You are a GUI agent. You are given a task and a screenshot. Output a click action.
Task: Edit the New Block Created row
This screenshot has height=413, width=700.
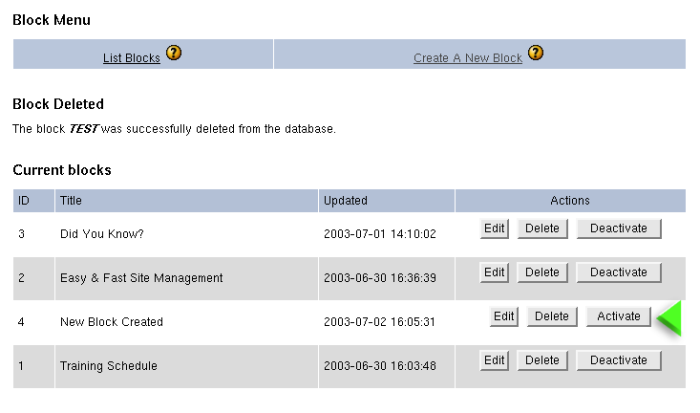pyautogui.click(x=503, y=316)
